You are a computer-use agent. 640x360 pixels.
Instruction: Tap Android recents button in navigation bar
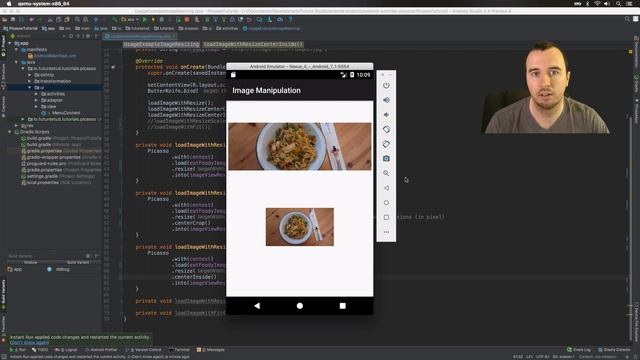pos(342,306)
